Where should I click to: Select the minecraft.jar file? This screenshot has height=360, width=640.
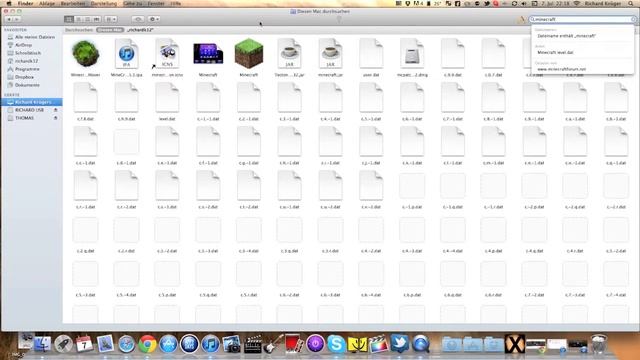coord(330,54)
